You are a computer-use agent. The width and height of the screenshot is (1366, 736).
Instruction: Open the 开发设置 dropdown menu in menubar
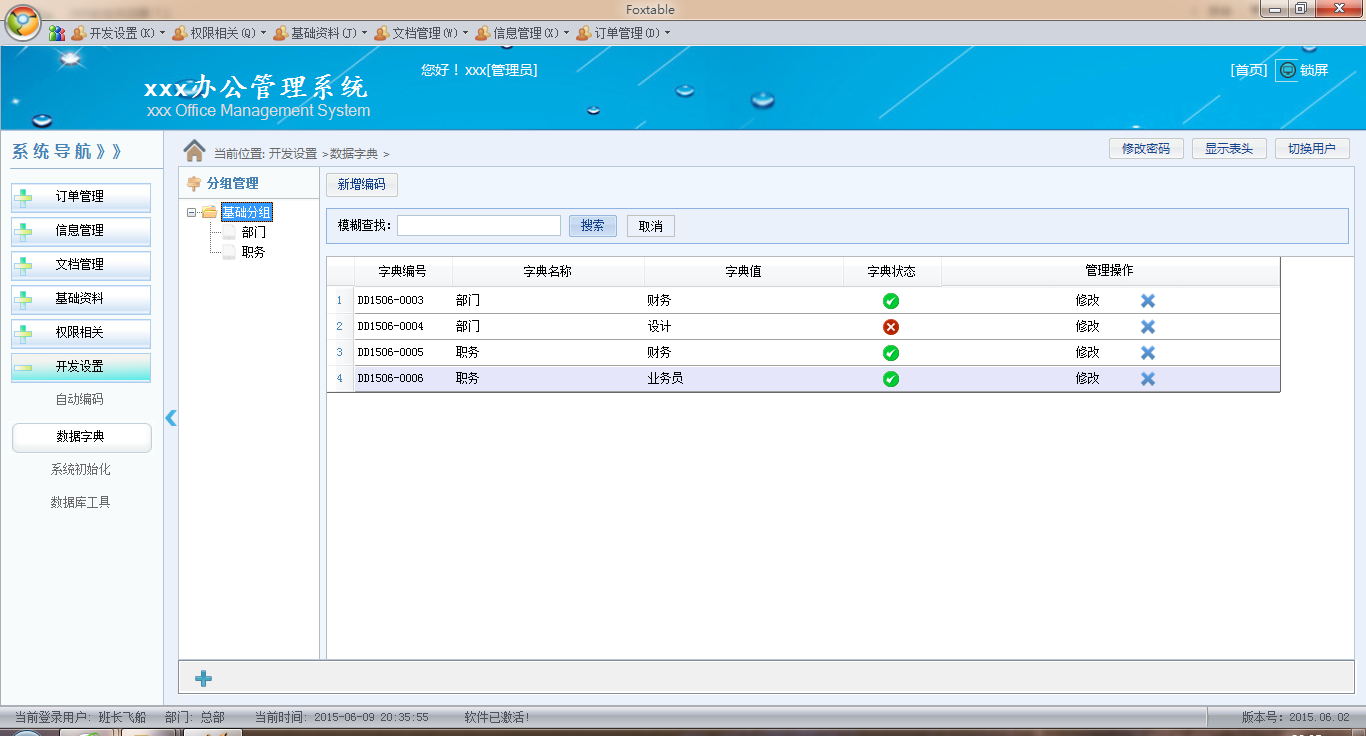pos(119,33)
